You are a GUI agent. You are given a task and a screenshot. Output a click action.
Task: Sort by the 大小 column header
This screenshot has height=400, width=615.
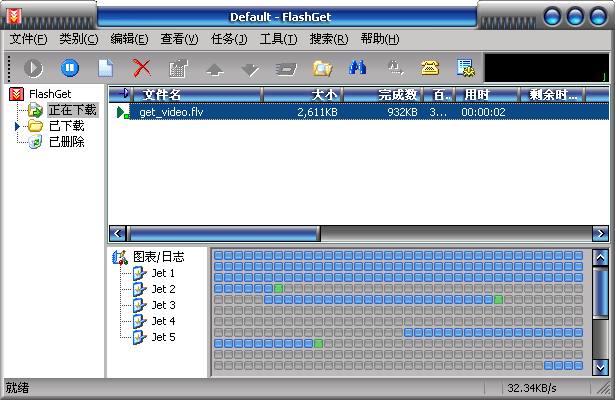click(303, 95)
